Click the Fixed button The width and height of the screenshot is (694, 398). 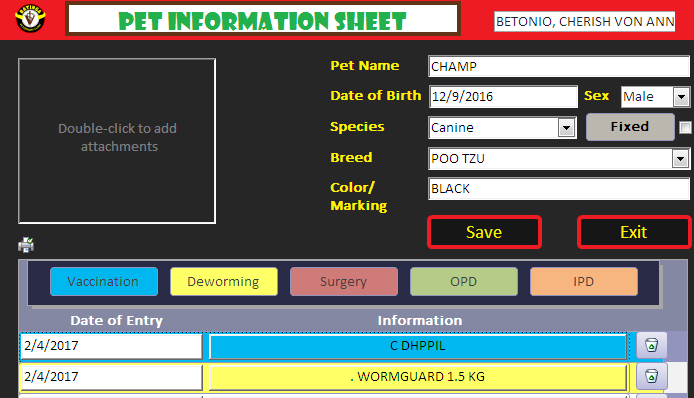[x=630, y=127]
